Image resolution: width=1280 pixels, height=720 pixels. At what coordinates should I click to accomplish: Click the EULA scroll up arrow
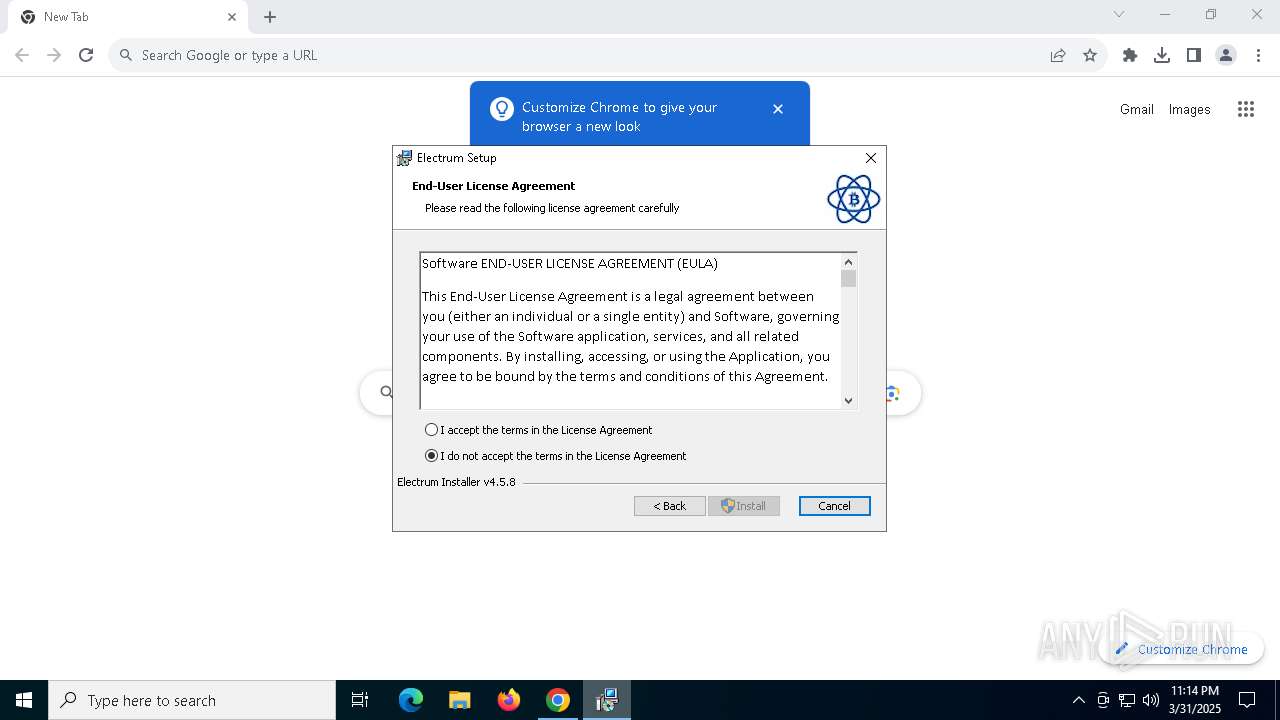(x=849, y=262)
